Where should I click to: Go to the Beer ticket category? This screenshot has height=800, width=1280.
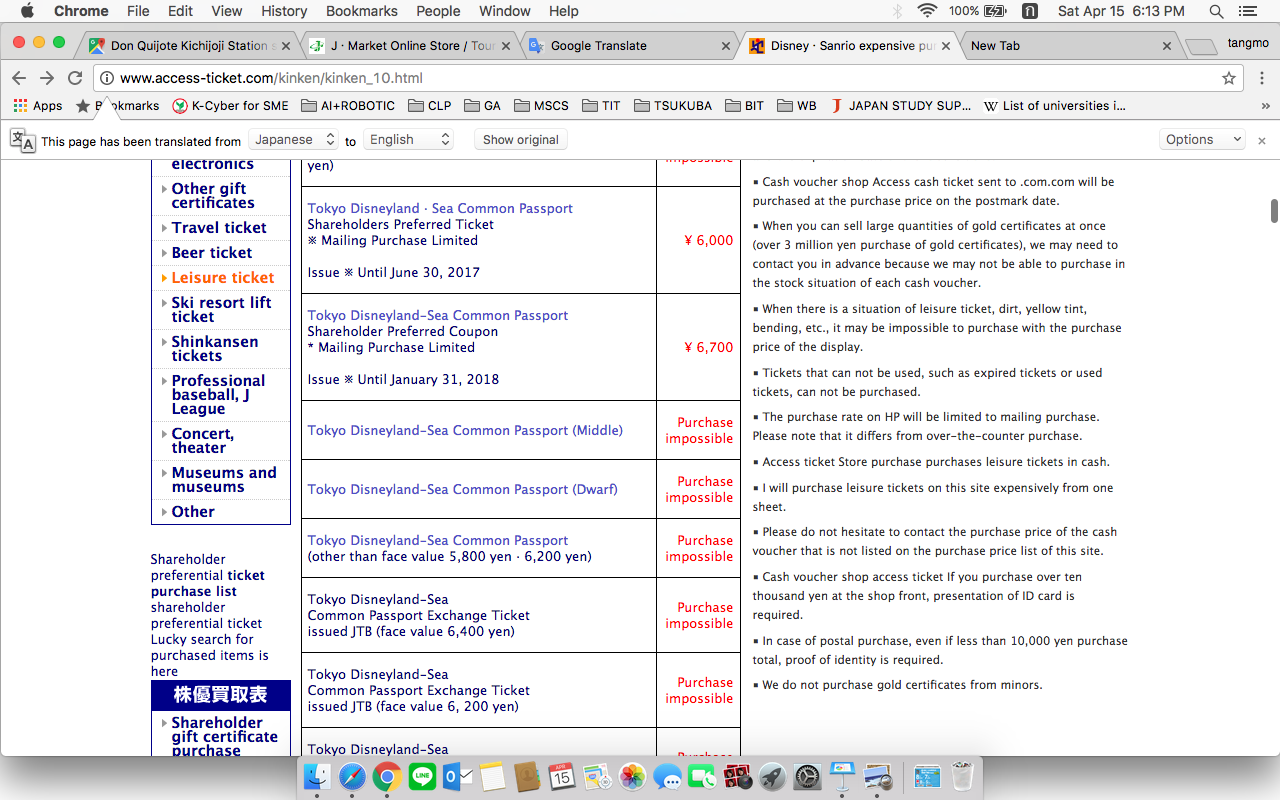pyautogui.click(x=211, y=253)
